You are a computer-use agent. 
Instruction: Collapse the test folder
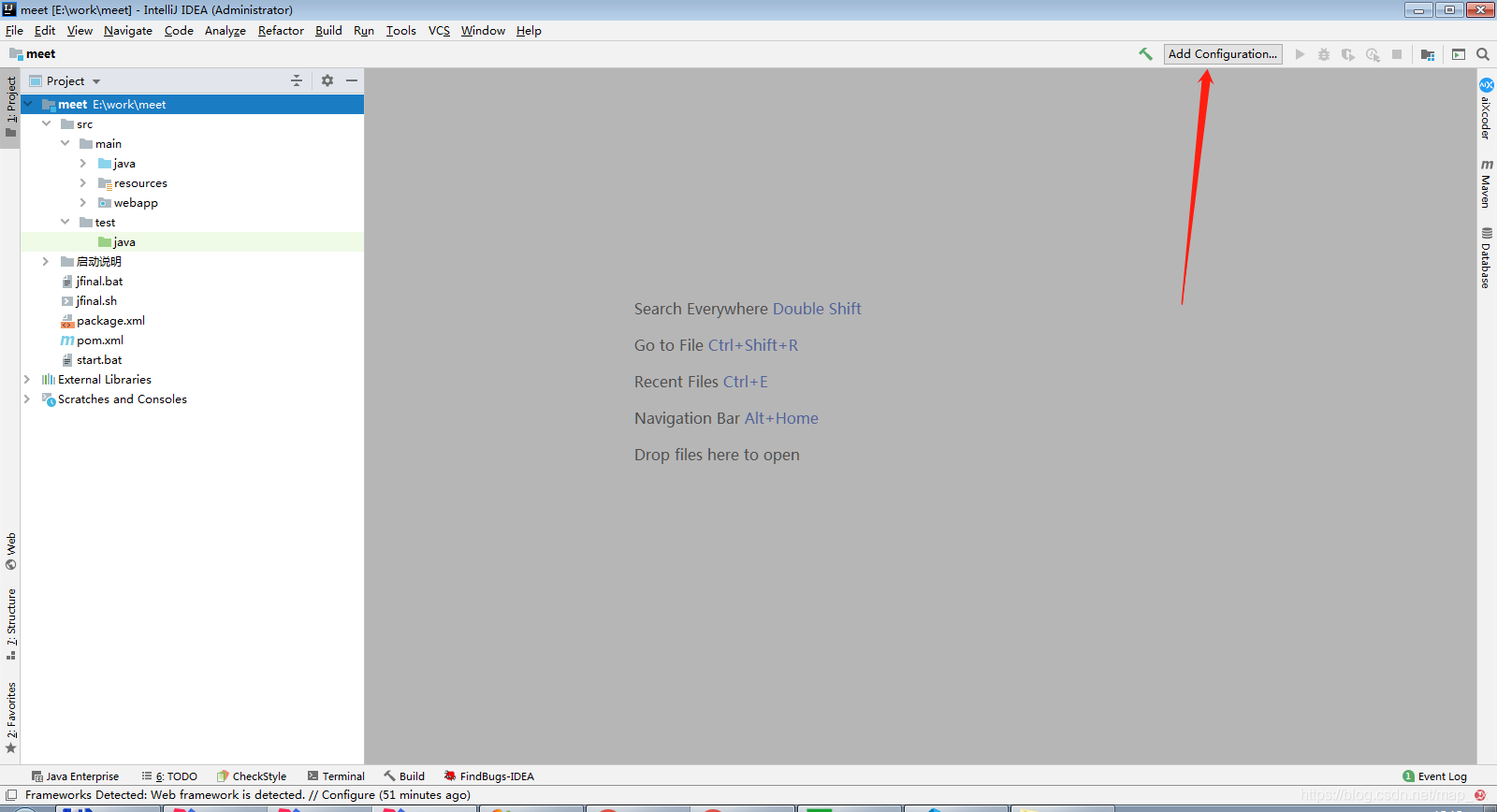65,222
